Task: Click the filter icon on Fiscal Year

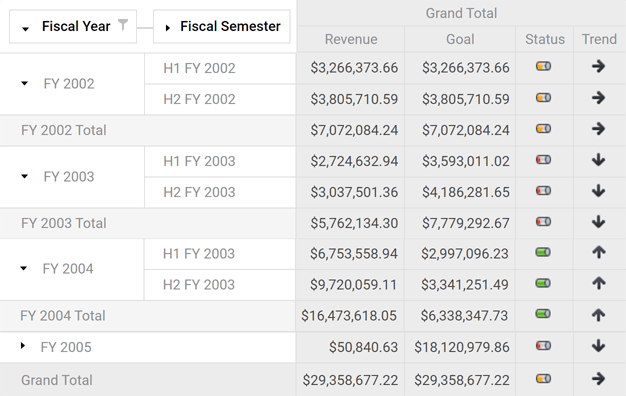Action: [123, 25]
